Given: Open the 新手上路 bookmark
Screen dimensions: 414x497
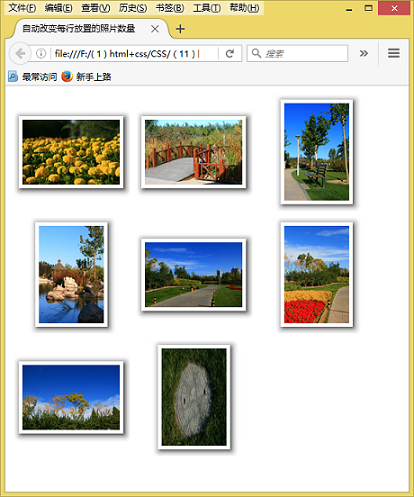Looking at the screenshot, I should pos(86,77).
